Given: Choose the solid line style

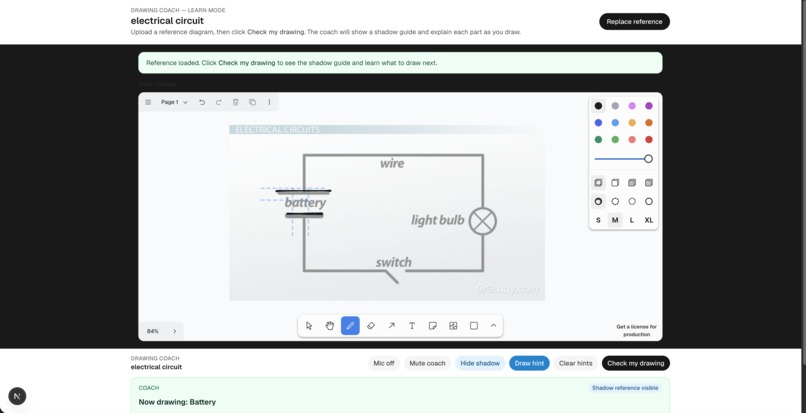Looking at the screenshot, I should coord(649,202).
